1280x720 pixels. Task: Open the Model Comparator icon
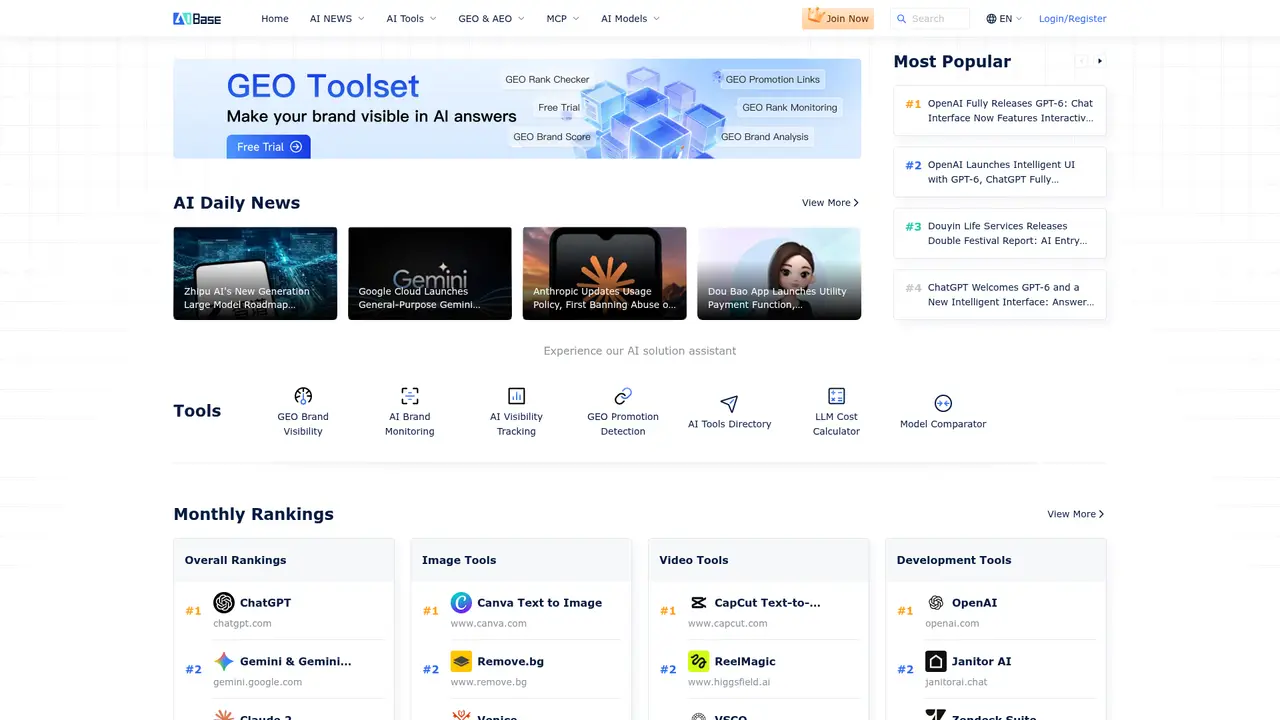click(943, 403)
